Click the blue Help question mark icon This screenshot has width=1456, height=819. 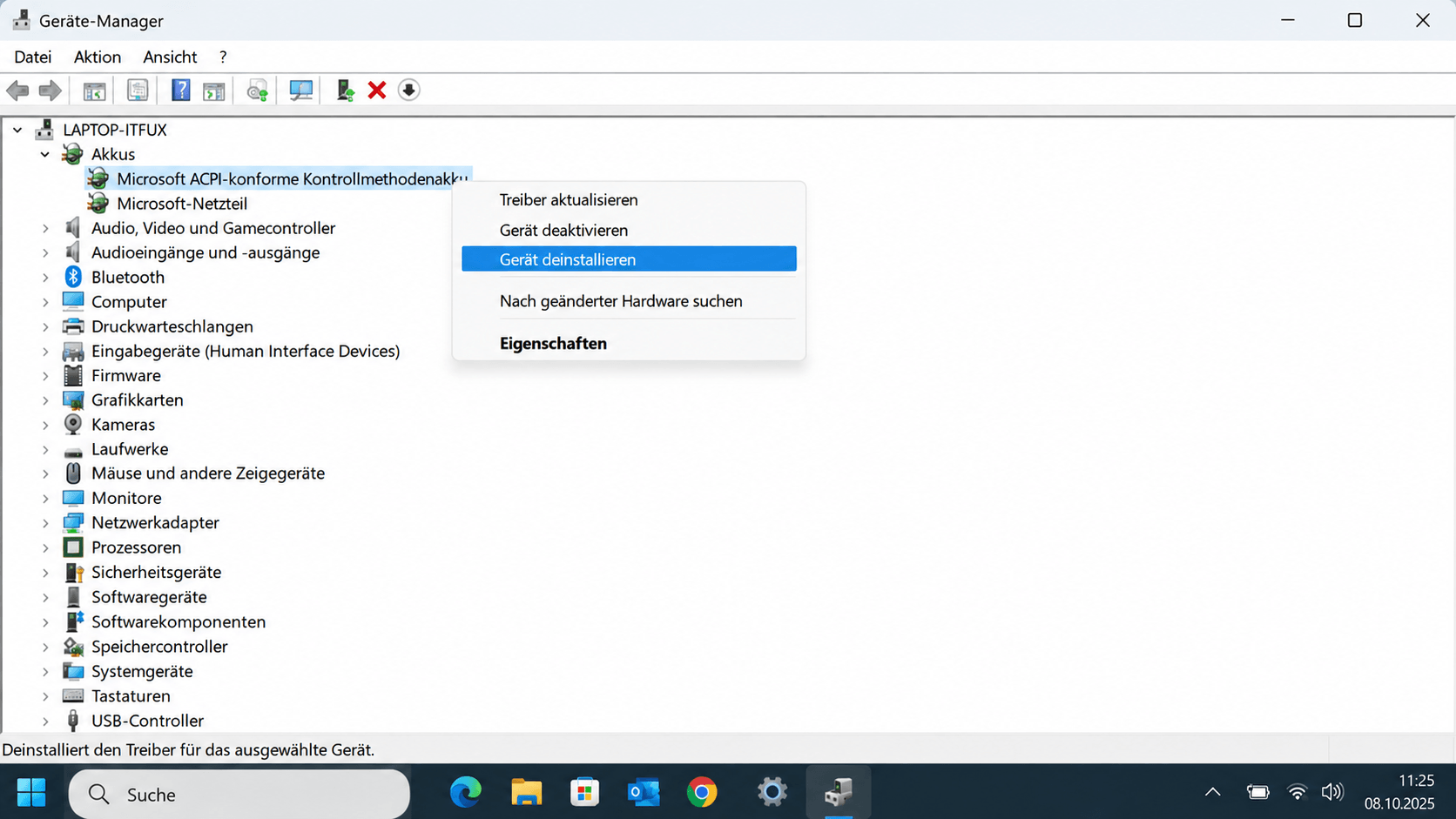[x=180, y=90]
